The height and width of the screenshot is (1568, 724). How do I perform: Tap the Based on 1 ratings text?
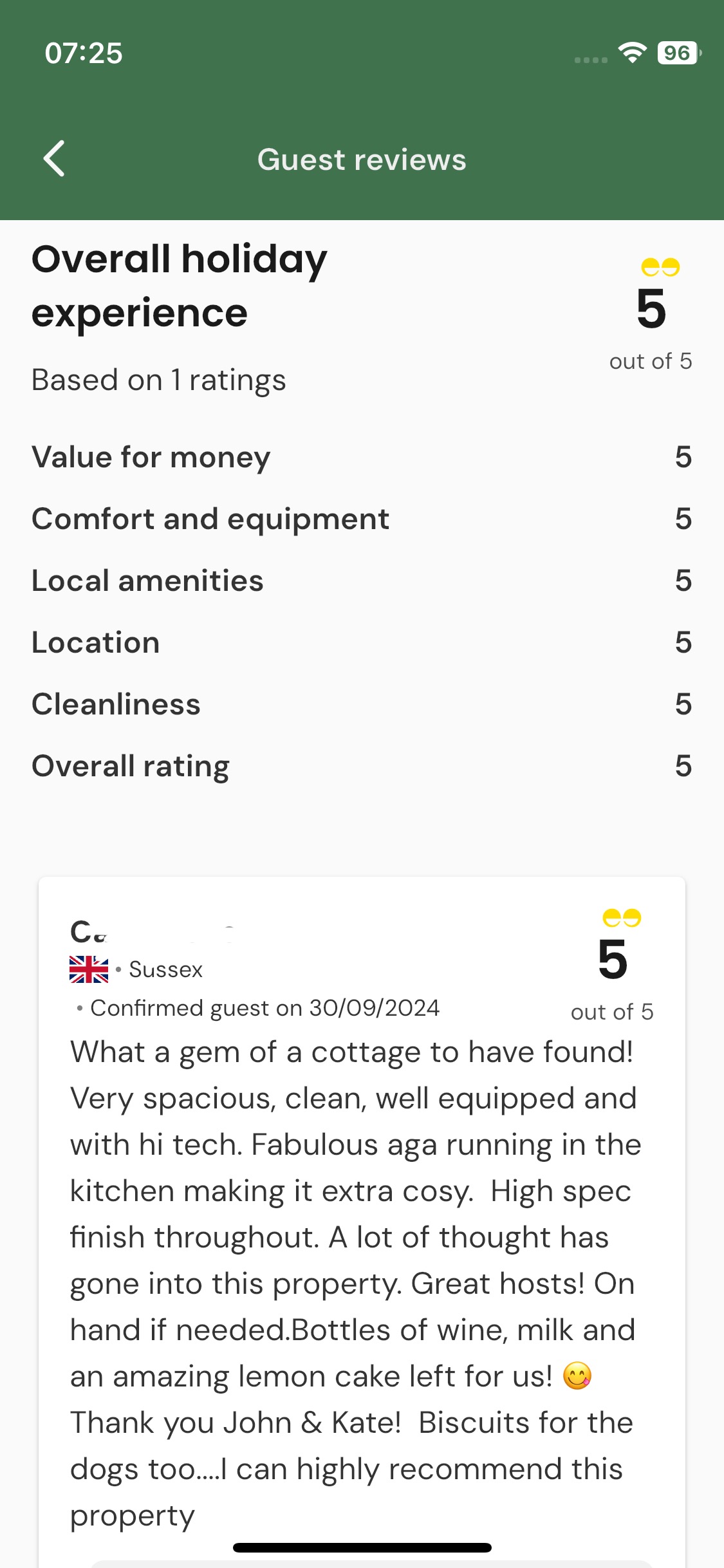pyautogui.click(x=159, y=380)
